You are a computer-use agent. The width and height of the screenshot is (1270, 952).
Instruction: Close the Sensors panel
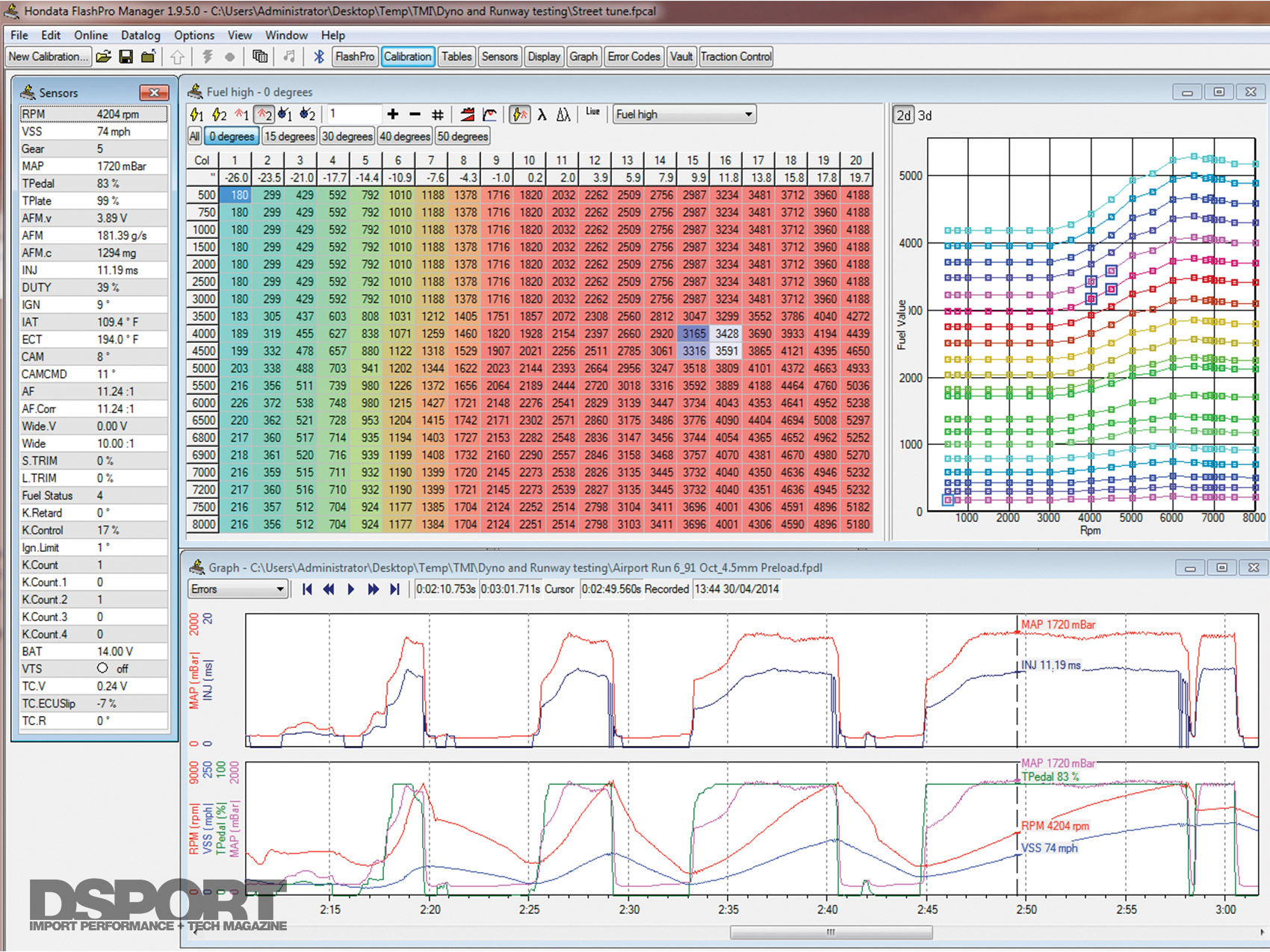pyautogui.click(x=154, y=93)
